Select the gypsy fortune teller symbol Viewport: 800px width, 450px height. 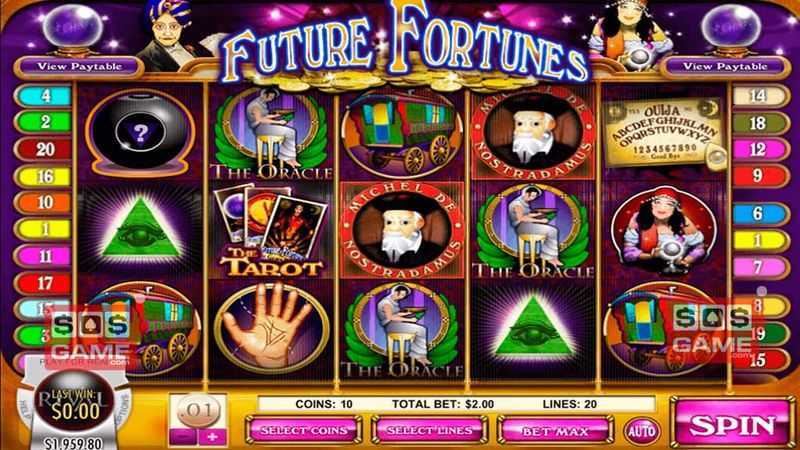(663, 232)
